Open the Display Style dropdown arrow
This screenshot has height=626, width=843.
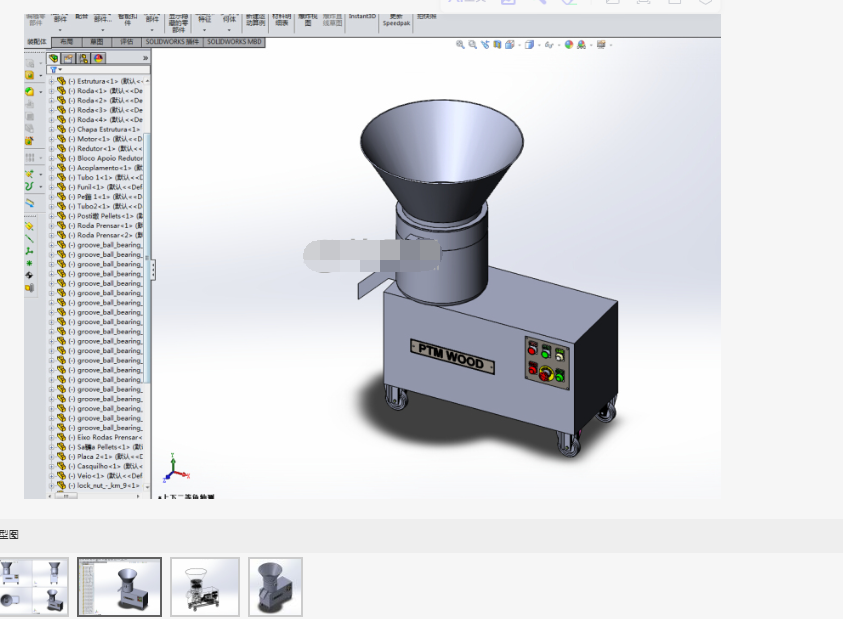tap(539, 45)
